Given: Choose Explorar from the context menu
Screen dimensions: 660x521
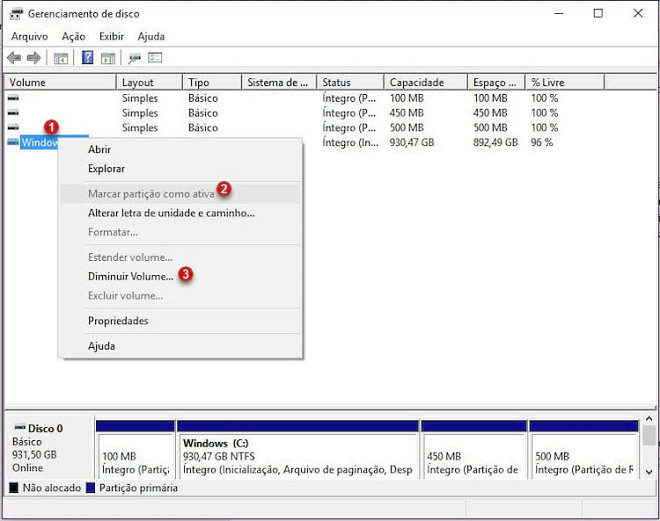Looking at the screenshot, I should tap(180, 169).
